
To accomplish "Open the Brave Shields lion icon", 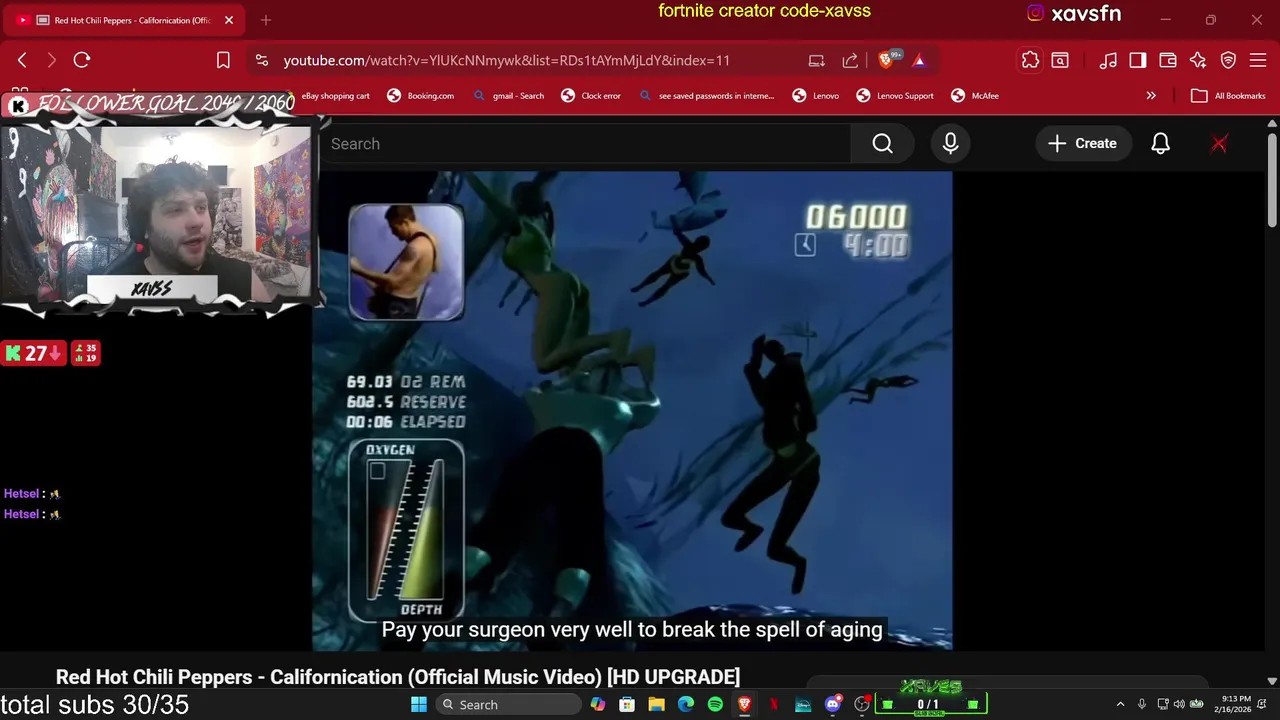I will coord(886,60).
